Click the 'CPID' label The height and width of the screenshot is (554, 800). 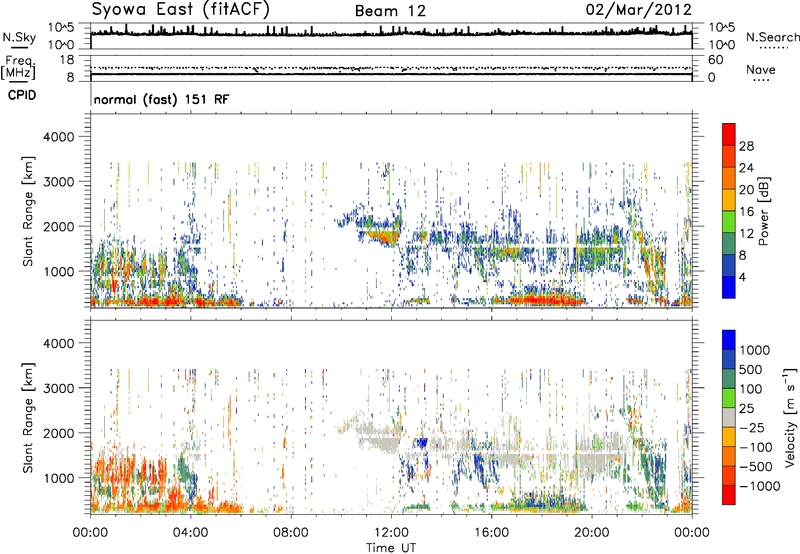tap(22, 95)
